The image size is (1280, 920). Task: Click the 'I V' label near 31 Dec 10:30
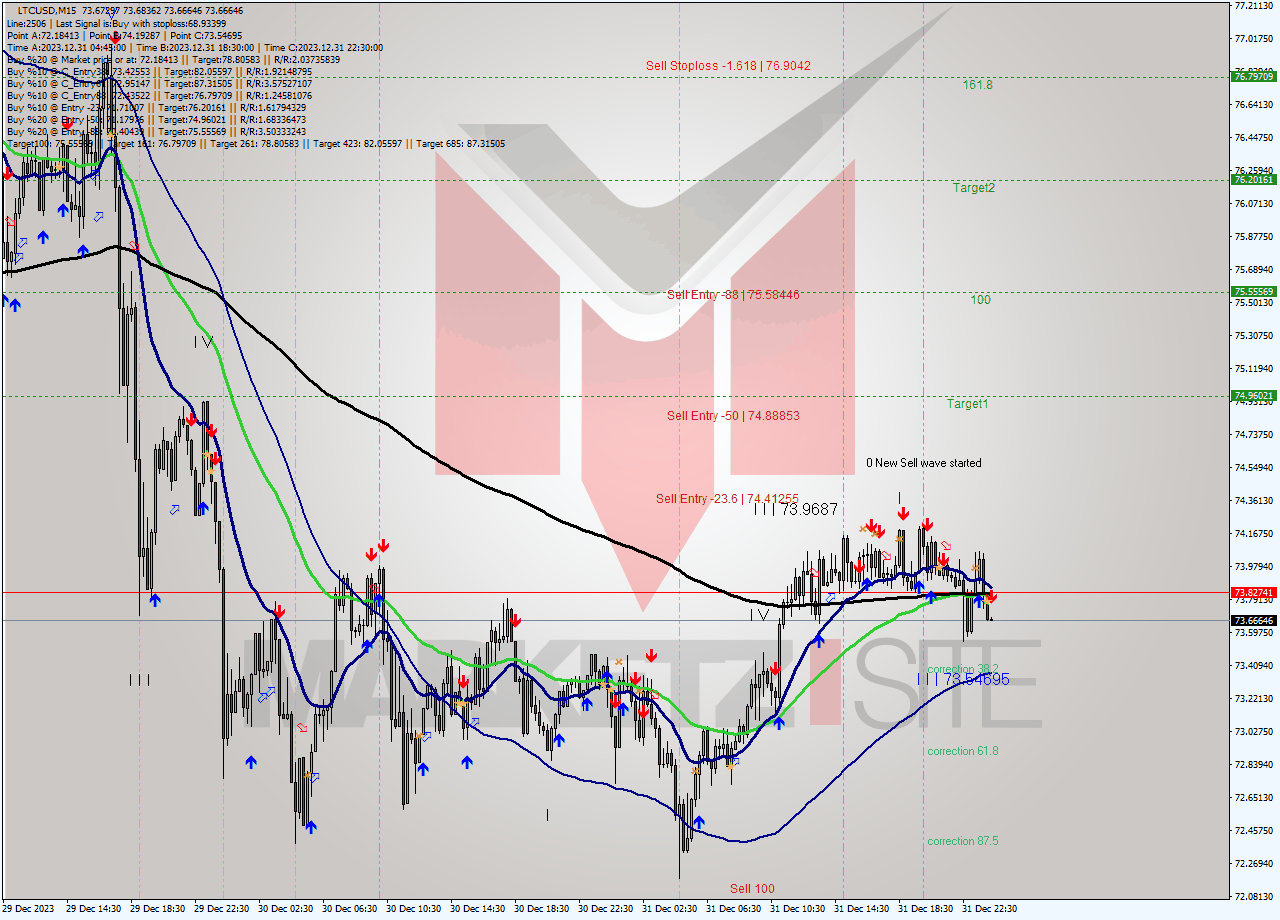coord(760,615)
